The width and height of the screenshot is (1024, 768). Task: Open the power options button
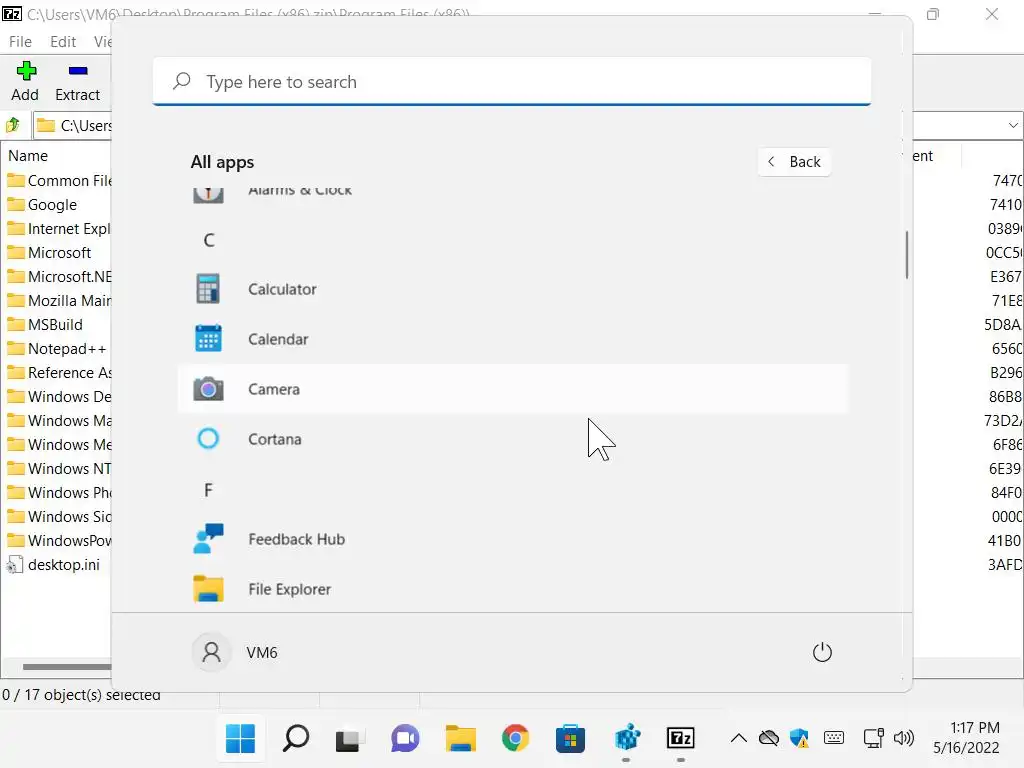coord(822,652)
